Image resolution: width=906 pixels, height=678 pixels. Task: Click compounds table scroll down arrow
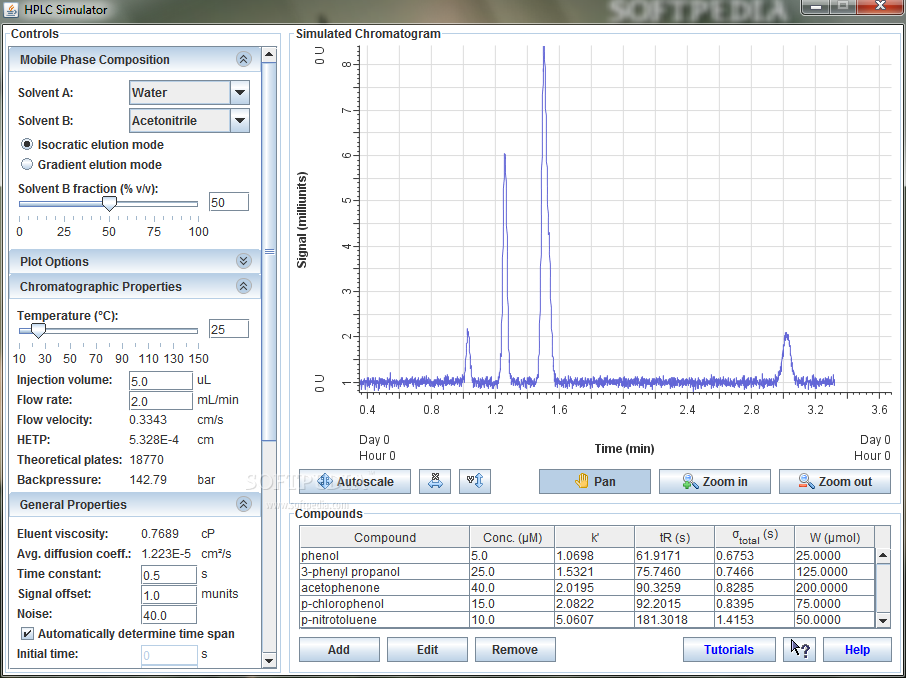coord(883,620)
